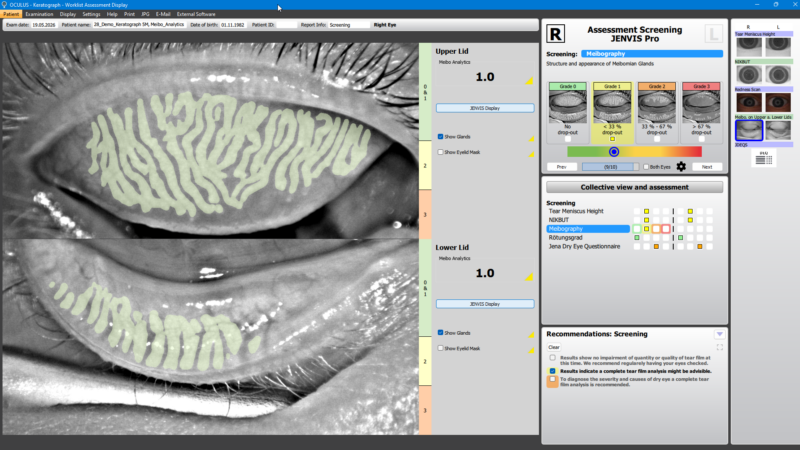The height and width of the screenshot is (450, 800).
Task: Check the Grade 0 no drop-out box
Action: pyautogui.click(x=567, y=139)
